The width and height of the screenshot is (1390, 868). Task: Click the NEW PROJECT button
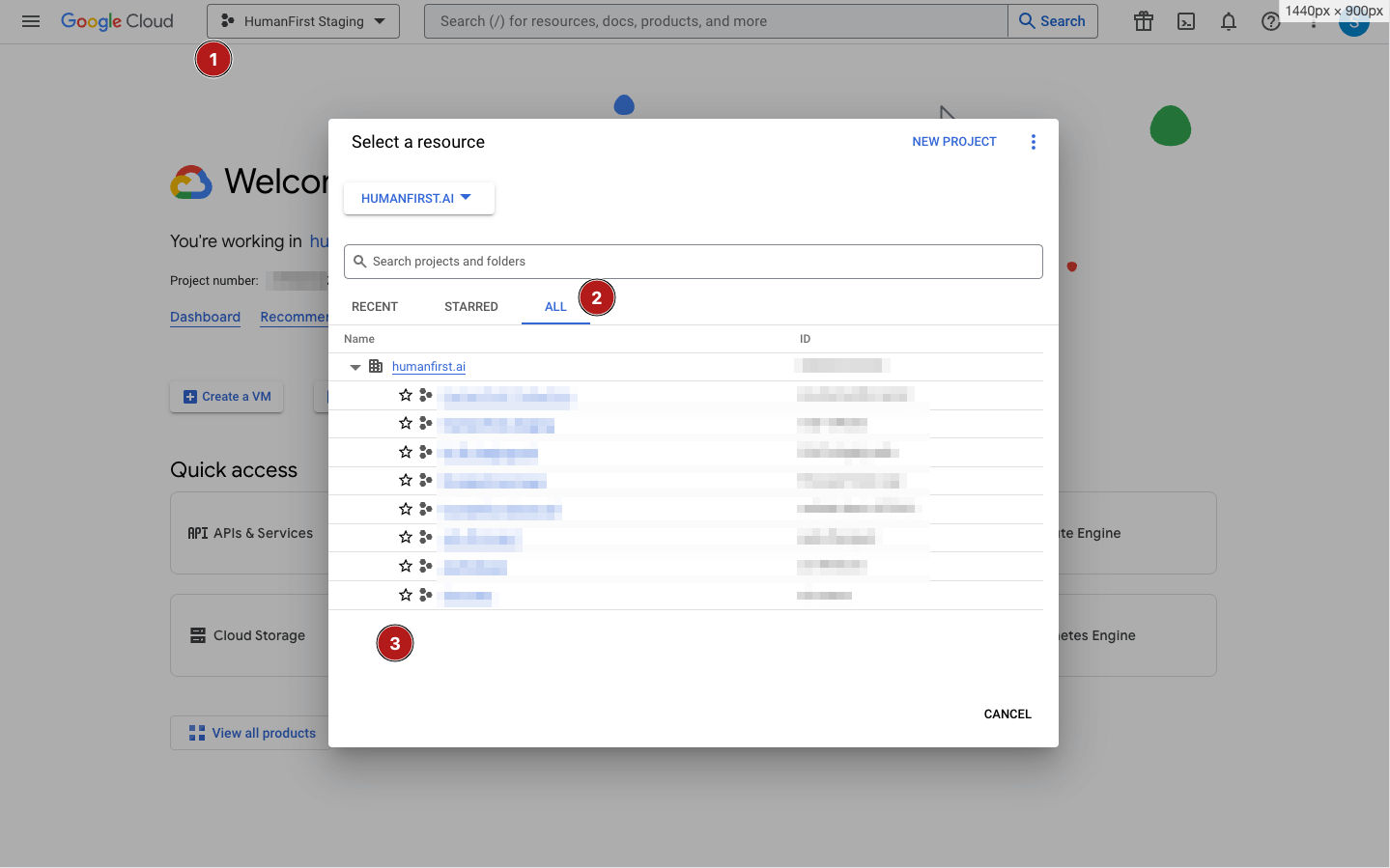click(x=954, y=142)
